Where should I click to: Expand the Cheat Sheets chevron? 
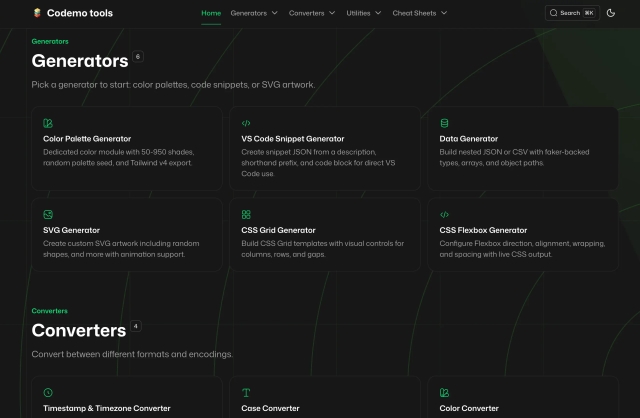point(444,13)
